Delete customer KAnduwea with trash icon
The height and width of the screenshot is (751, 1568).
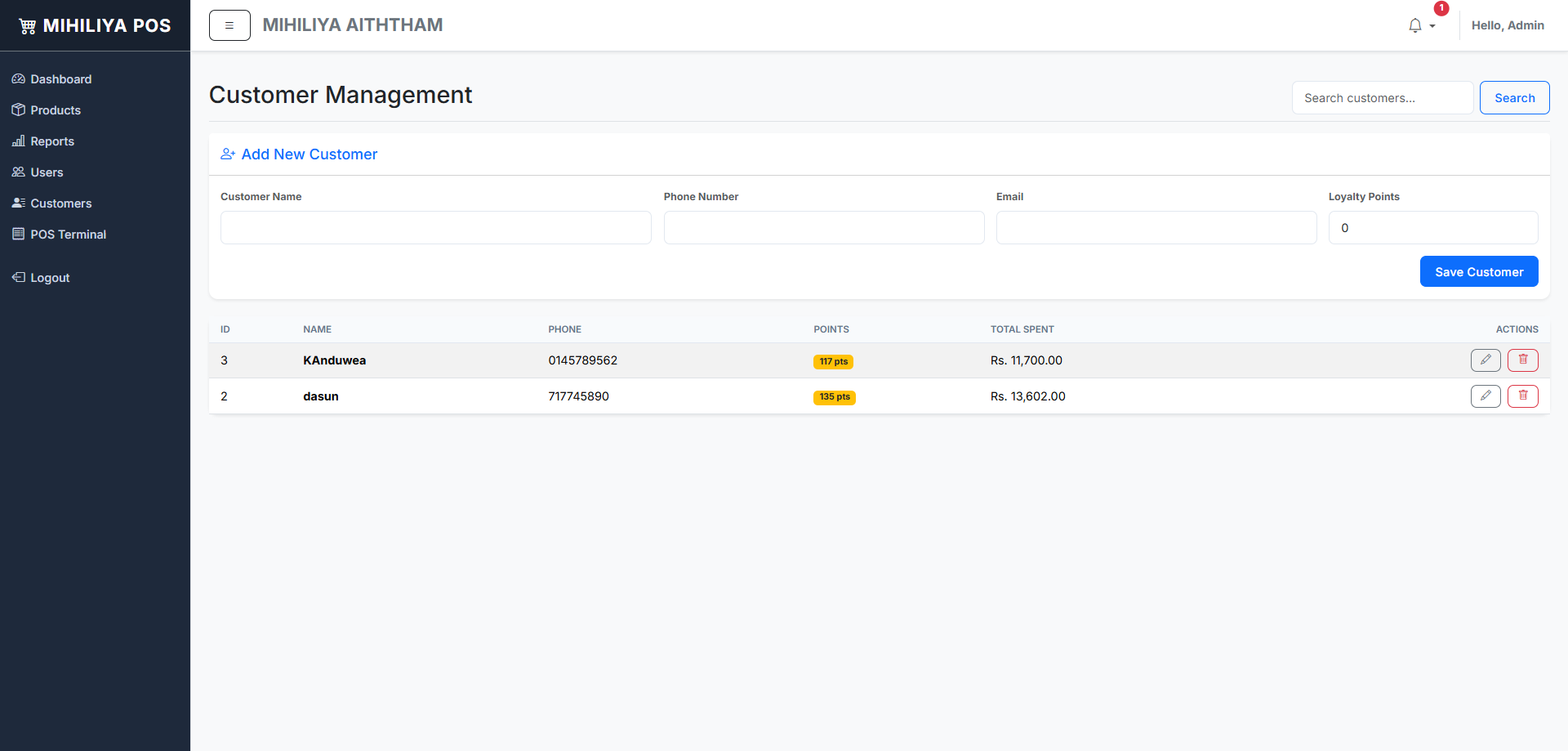tap(1523, 360)
